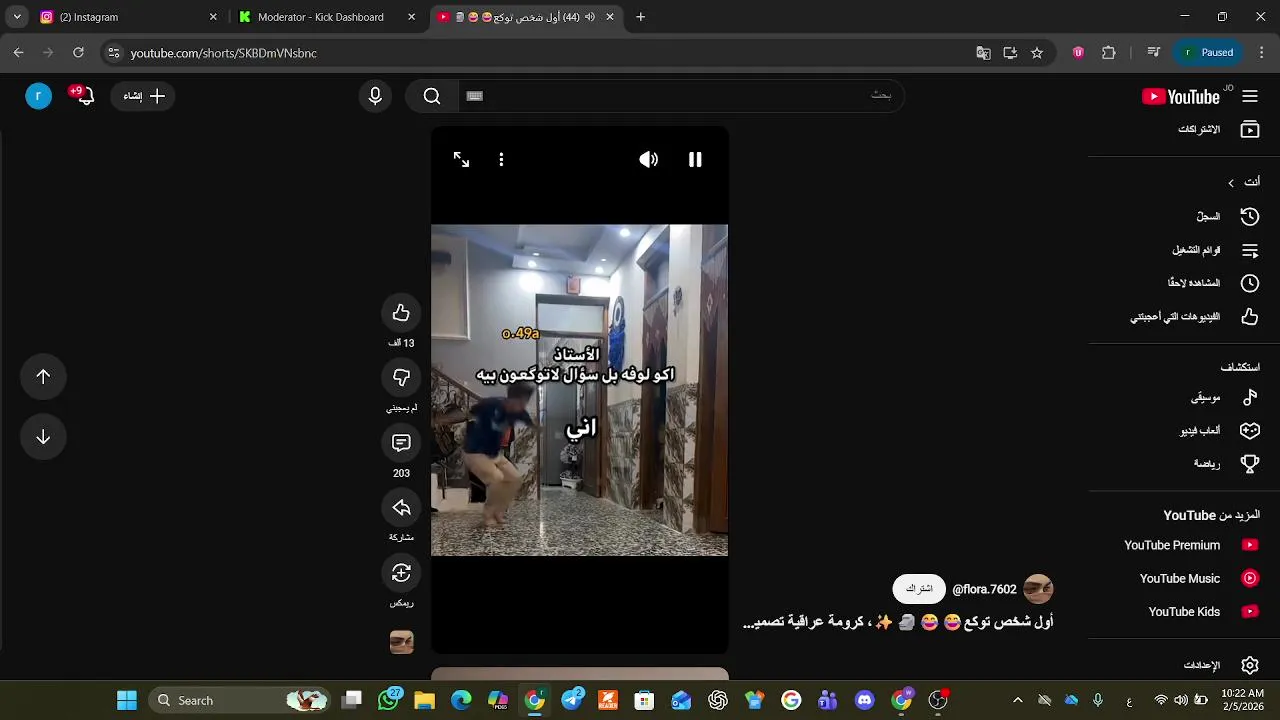Remix the Short using ريمكس button
The image size is (1280, 720).
pyautogui.click(x=401, y=573)
